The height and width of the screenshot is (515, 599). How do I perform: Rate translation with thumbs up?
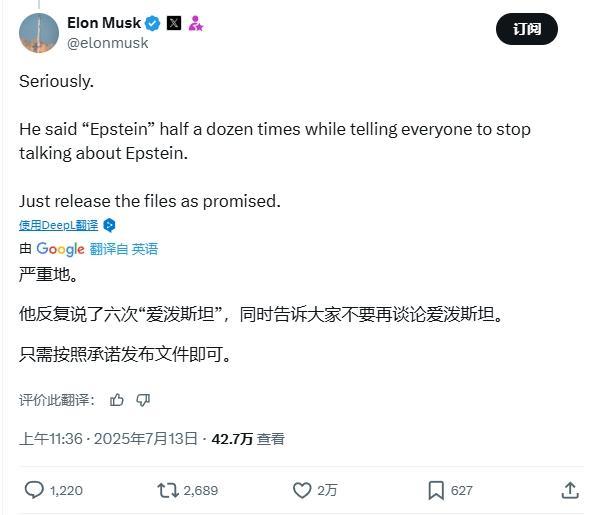(x=117, y=400)
